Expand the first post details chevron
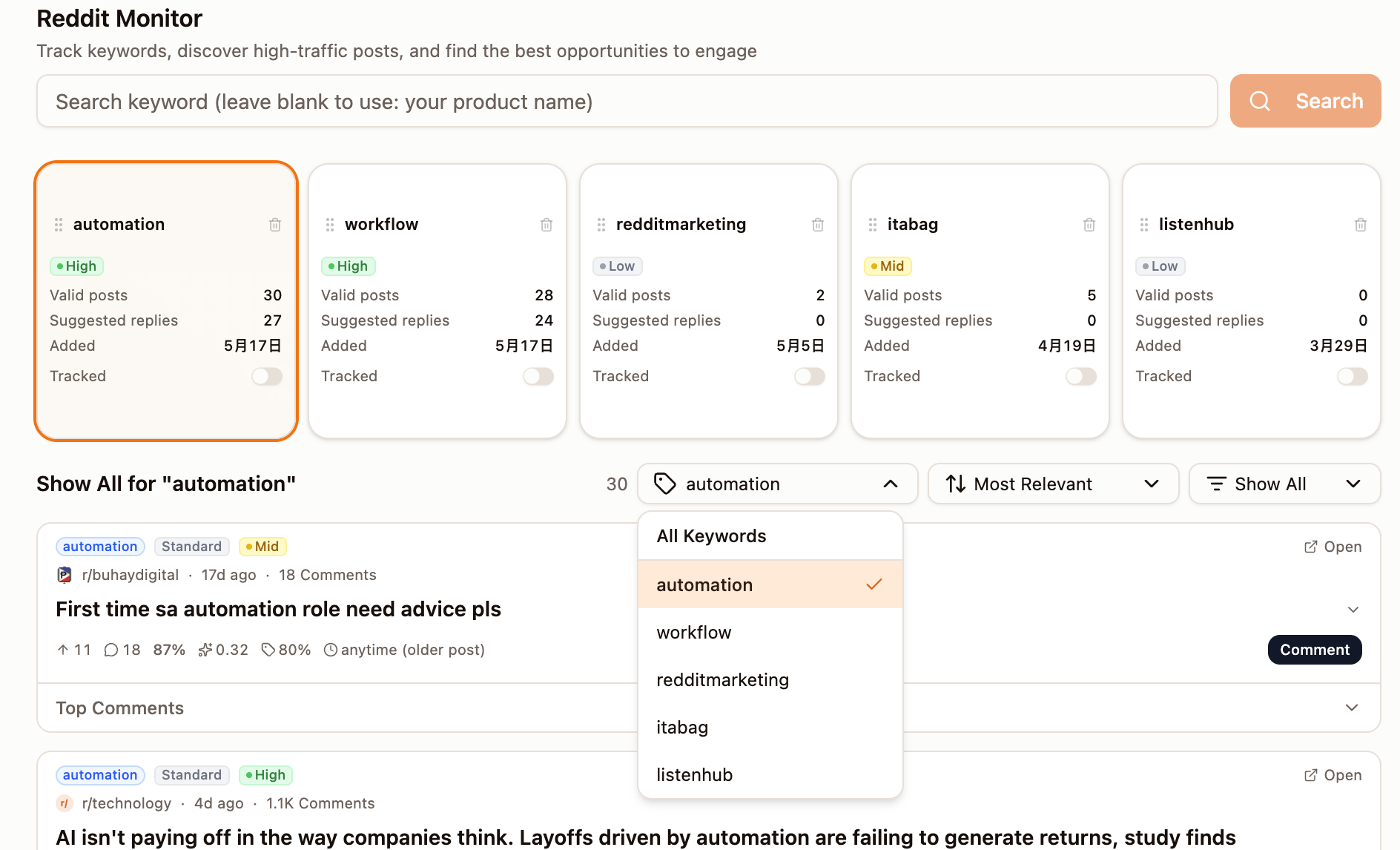 click(x=1353, y=610)
